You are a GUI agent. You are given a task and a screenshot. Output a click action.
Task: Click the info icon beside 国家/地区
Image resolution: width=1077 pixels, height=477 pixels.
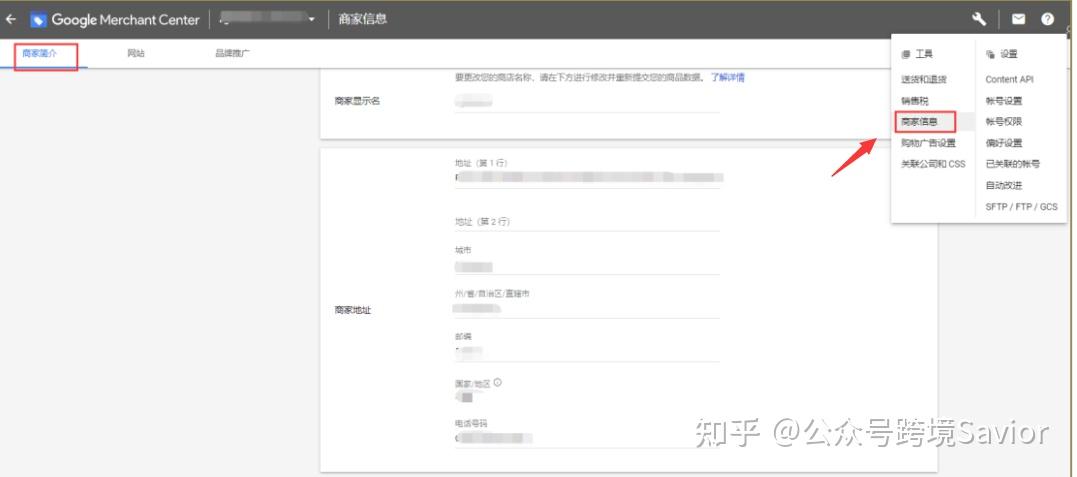click(x=498, y=382)
